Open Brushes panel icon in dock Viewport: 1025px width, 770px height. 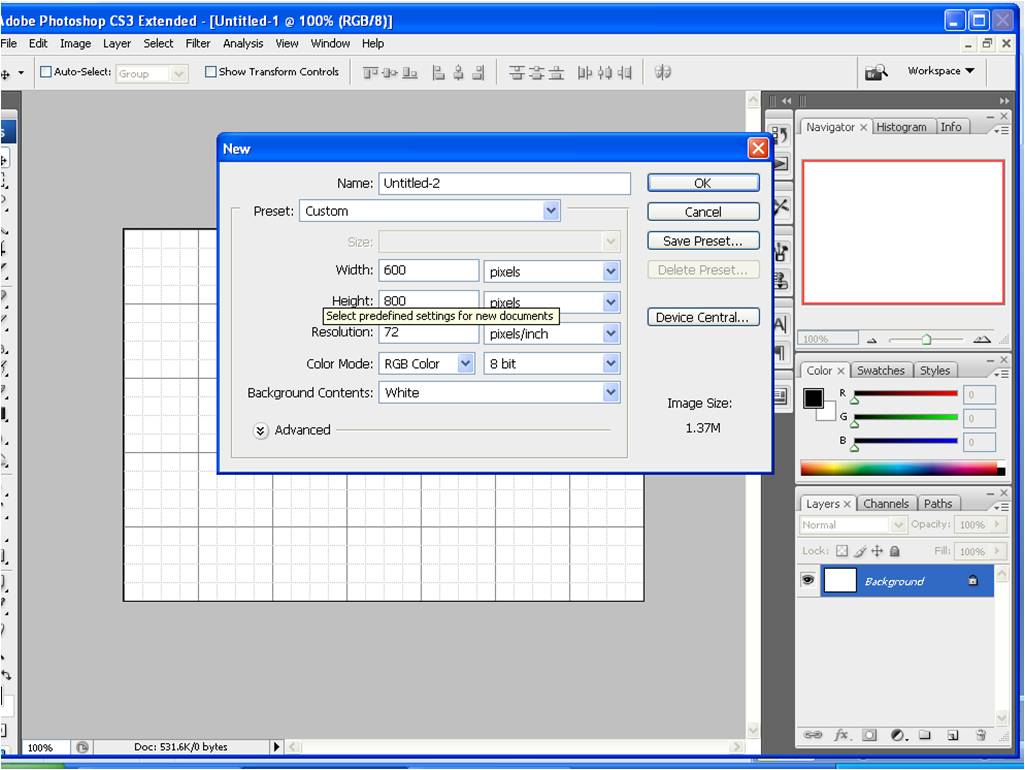(x=780, y=251)
